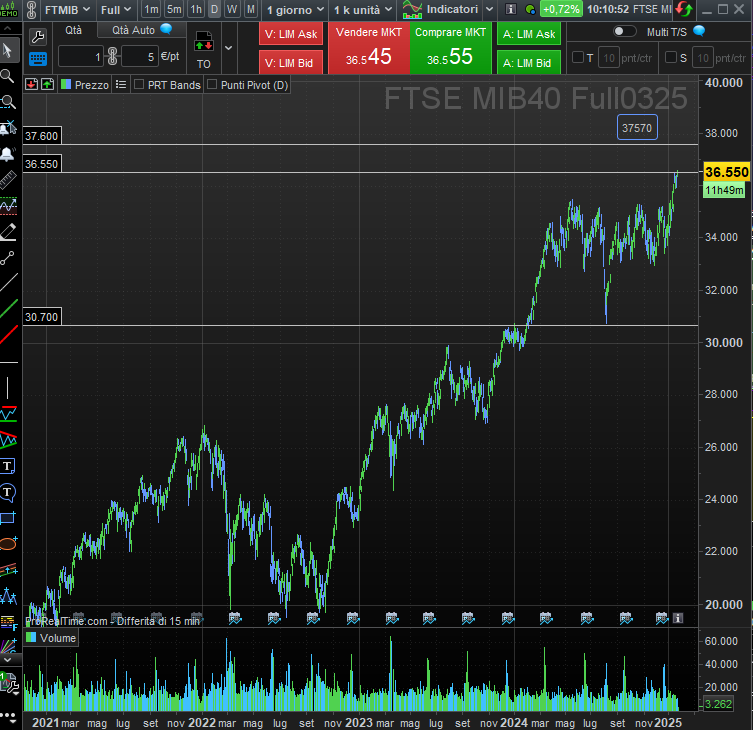Toggle the Multi T/S switch
The image size is (753, 730).
pos(625,31)
